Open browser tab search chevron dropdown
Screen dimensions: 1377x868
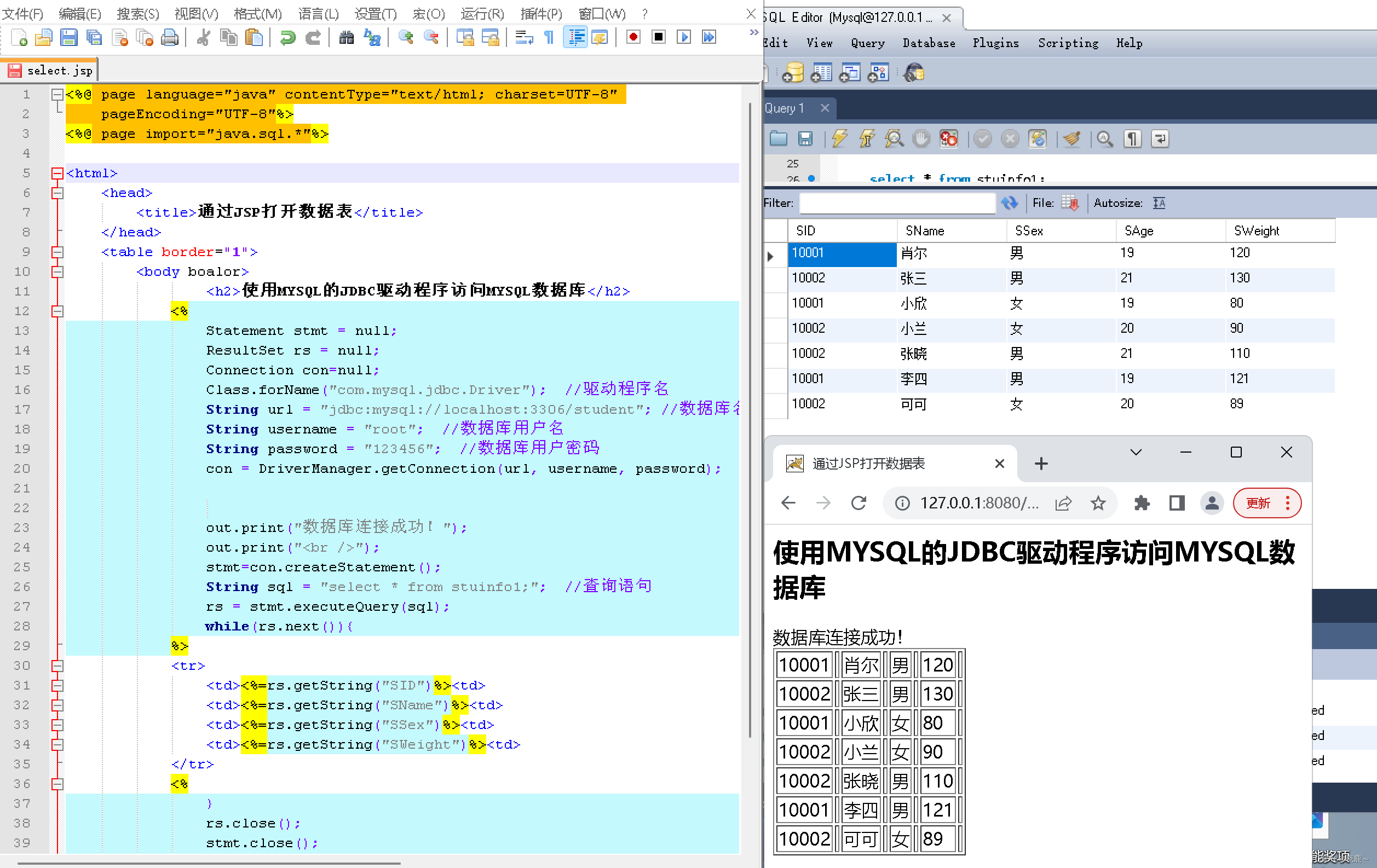(x=1136, y=452)
